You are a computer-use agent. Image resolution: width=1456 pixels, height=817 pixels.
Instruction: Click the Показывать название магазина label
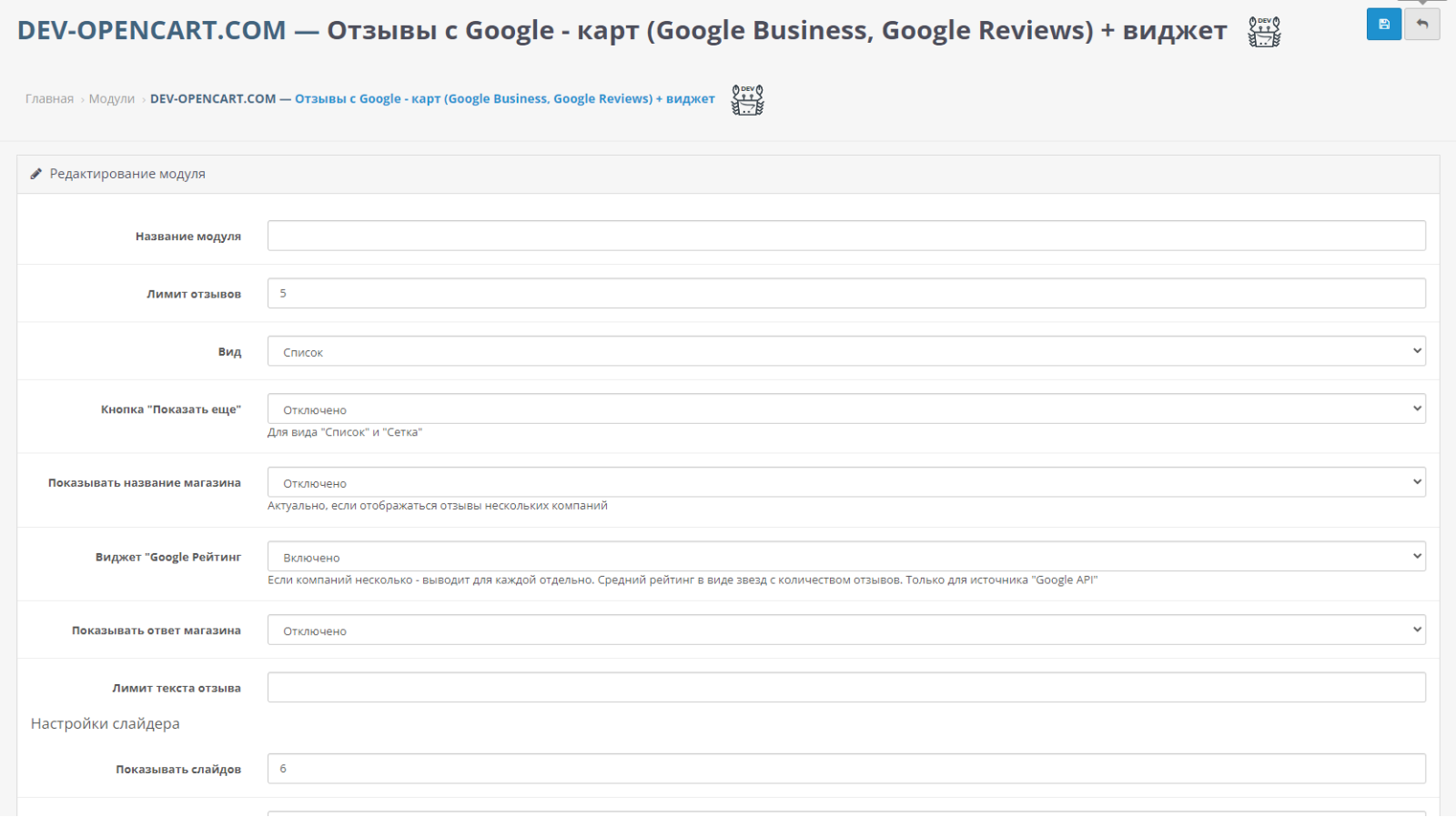(x=145, y=483)
